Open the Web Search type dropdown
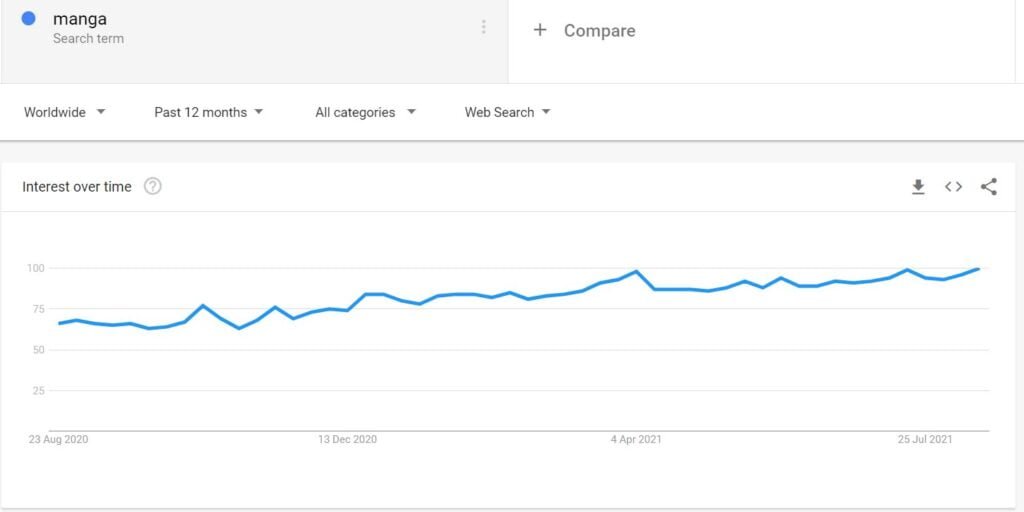The height and width of the screenshot is (512, 1024). point(507,112)
